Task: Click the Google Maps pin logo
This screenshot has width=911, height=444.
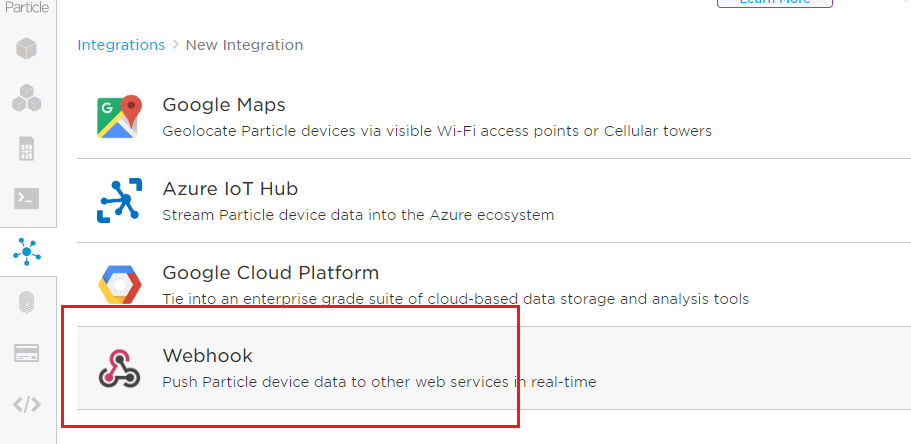Action: (118, 117)
